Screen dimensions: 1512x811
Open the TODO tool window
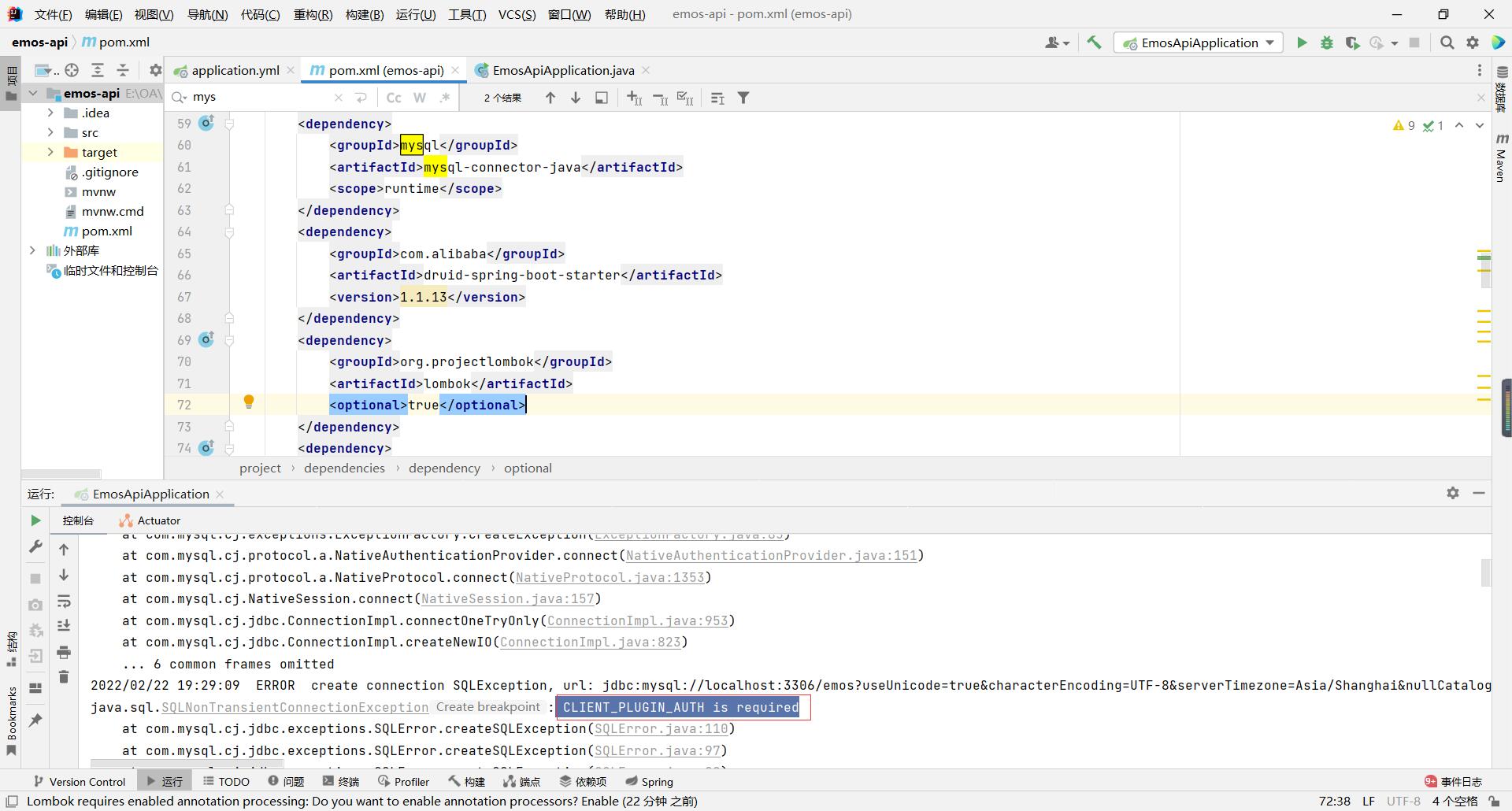click(226, 782)
